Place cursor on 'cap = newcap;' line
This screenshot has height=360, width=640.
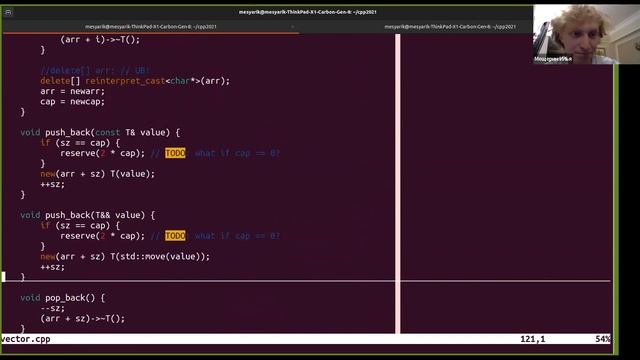(72, 101)
